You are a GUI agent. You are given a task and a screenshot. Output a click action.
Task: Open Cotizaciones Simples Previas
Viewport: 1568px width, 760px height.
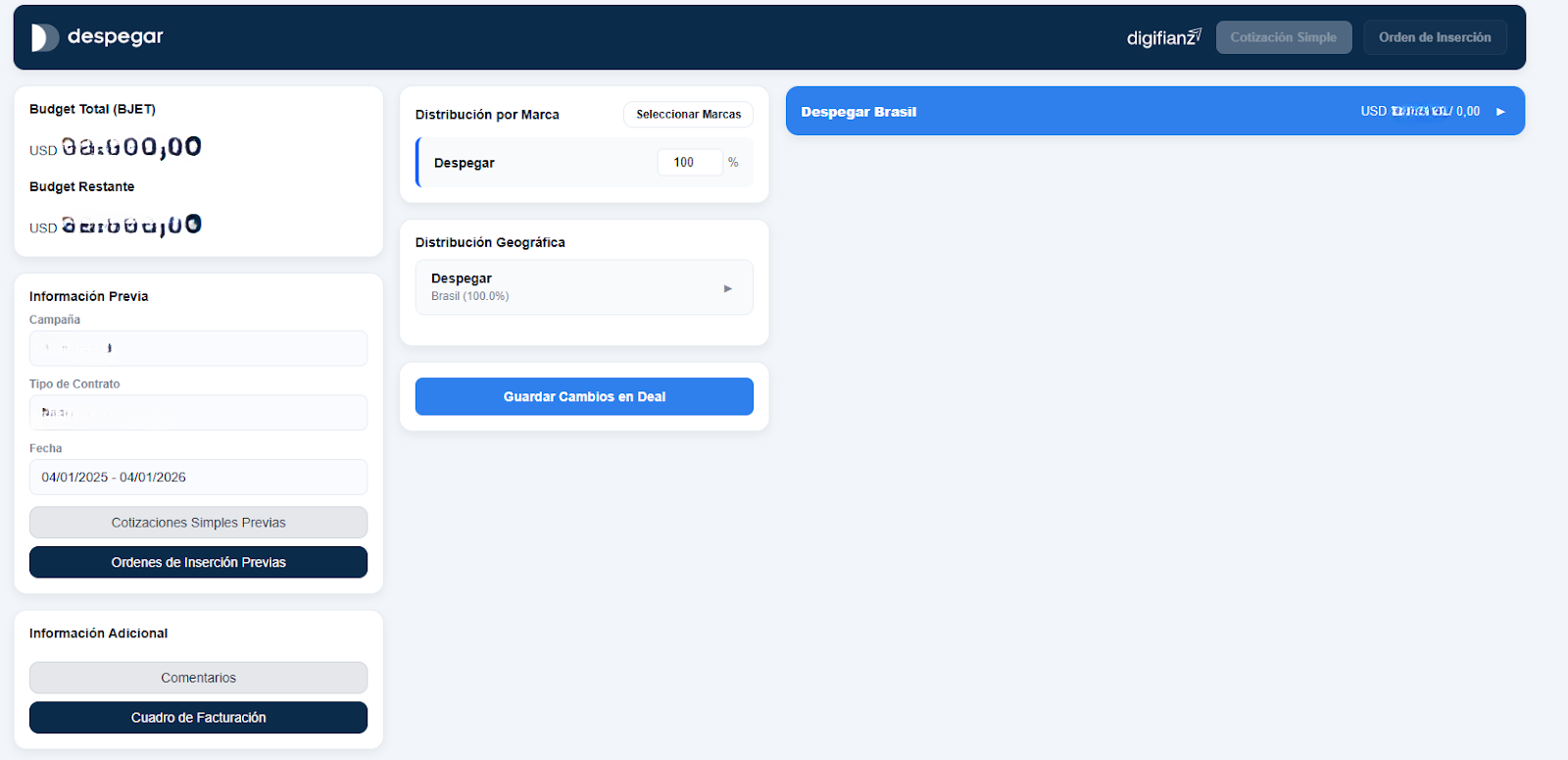click(198, 523)
